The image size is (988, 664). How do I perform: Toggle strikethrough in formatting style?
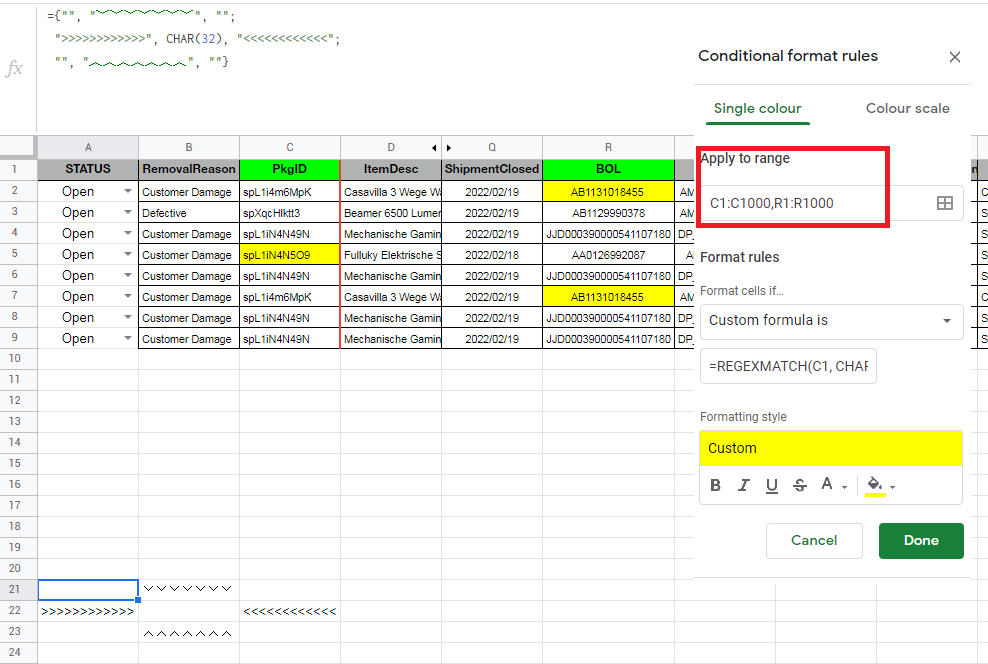(x=800, y=485)
